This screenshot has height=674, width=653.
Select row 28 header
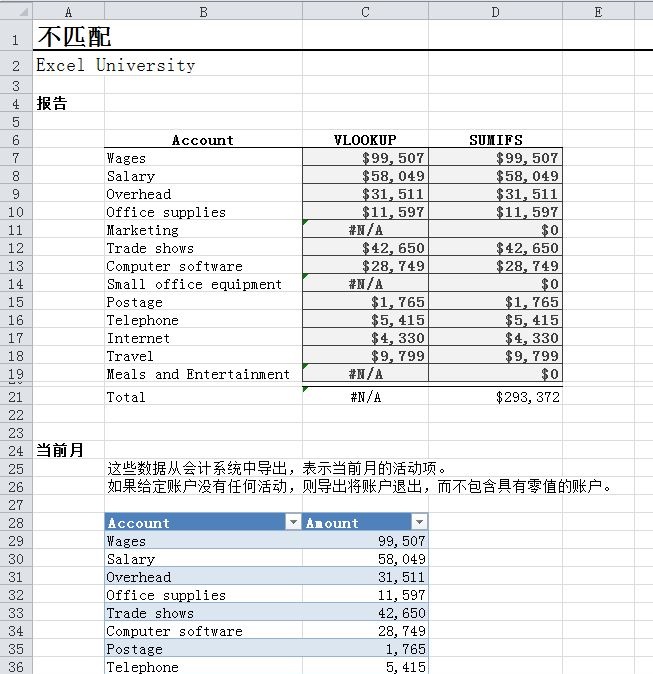point(16,523)
